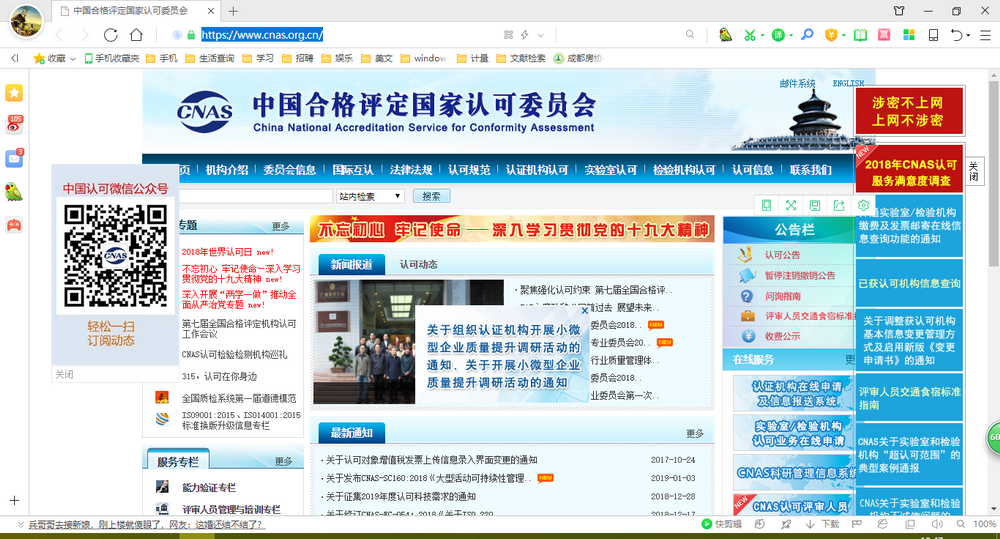The image size is (1000, 539).
Task: Open new tab with plus button
Action: (x=233, y=11)
